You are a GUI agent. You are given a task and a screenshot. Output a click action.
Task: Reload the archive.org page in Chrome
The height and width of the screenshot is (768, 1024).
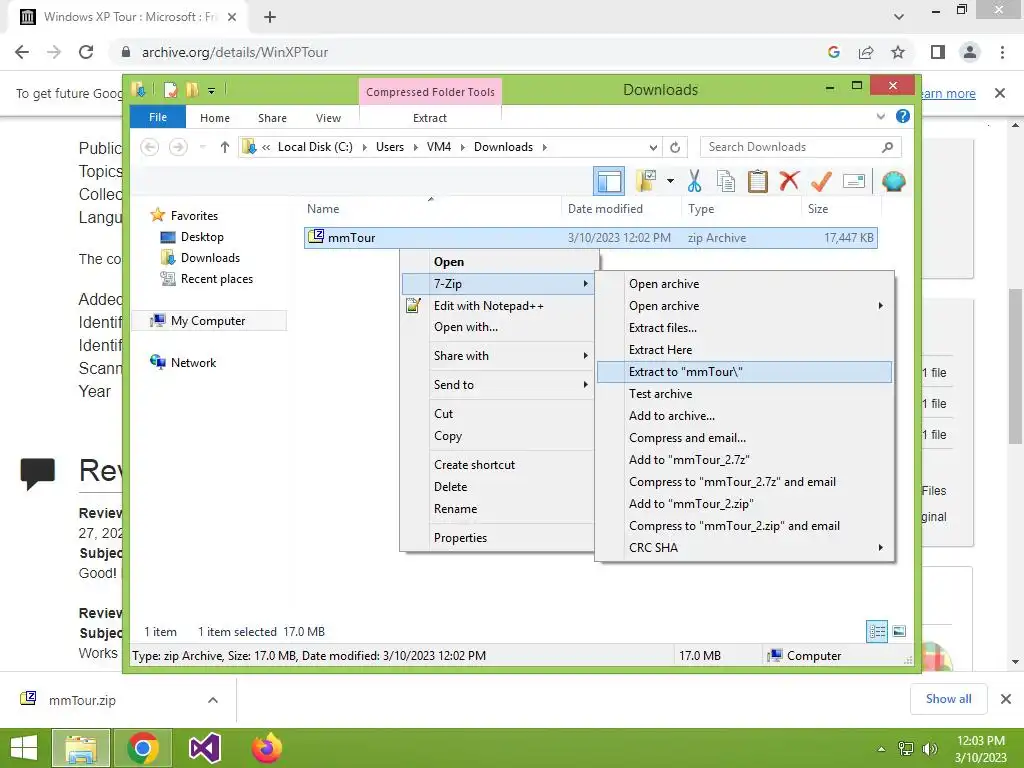point(86,52)
